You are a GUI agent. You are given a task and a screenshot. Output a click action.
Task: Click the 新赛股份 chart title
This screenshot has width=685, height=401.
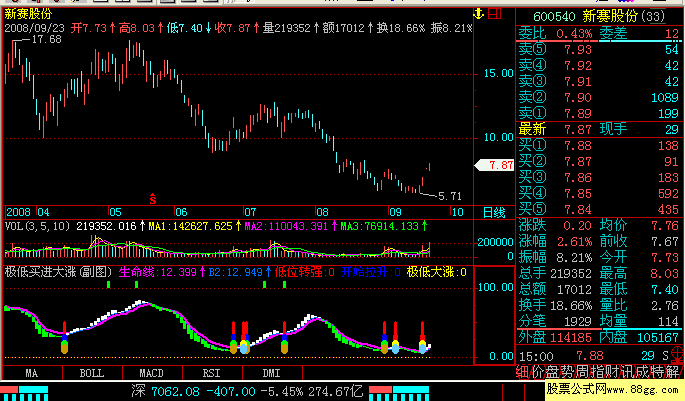tap(28, 14)
